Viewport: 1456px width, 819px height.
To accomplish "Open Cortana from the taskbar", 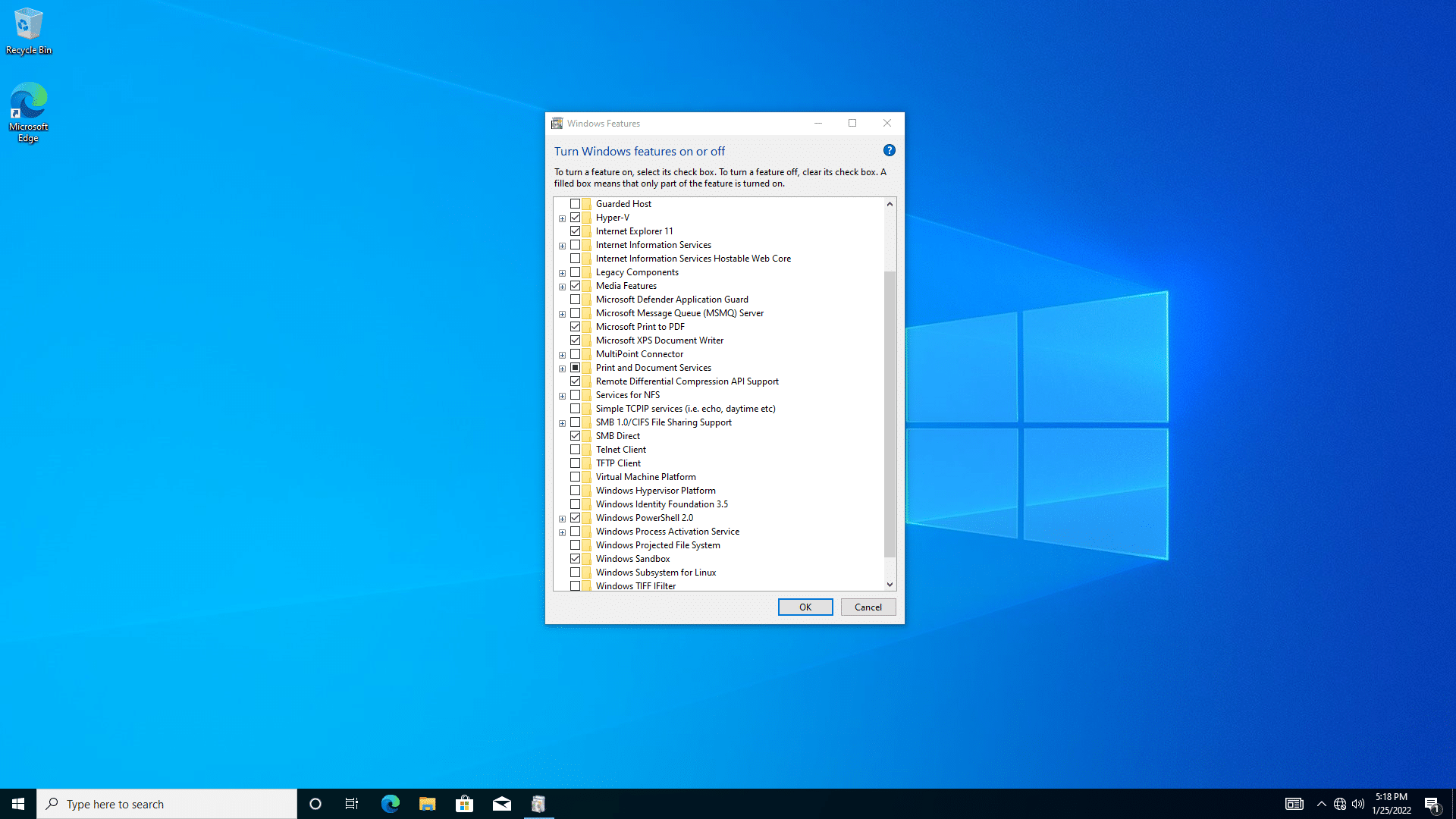I will 315,804.
